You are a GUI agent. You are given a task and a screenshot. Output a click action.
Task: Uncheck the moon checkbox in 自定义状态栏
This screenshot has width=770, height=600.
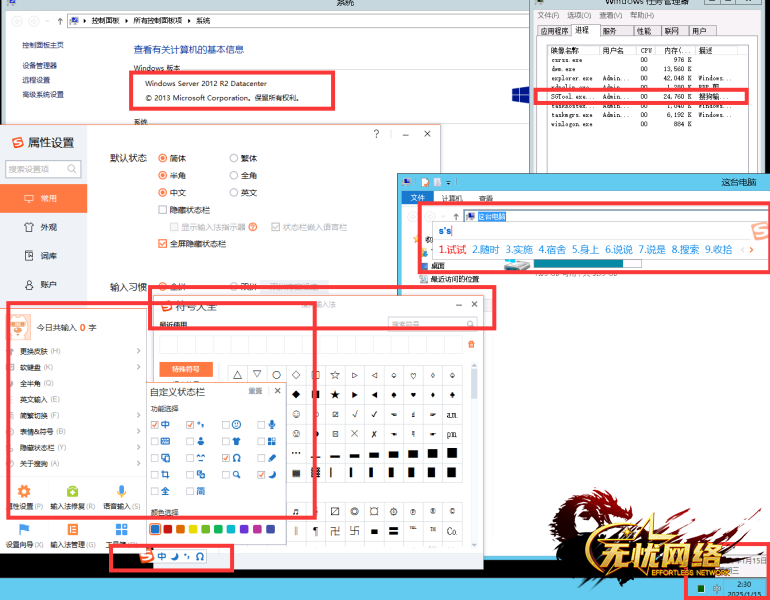[261, 475]
